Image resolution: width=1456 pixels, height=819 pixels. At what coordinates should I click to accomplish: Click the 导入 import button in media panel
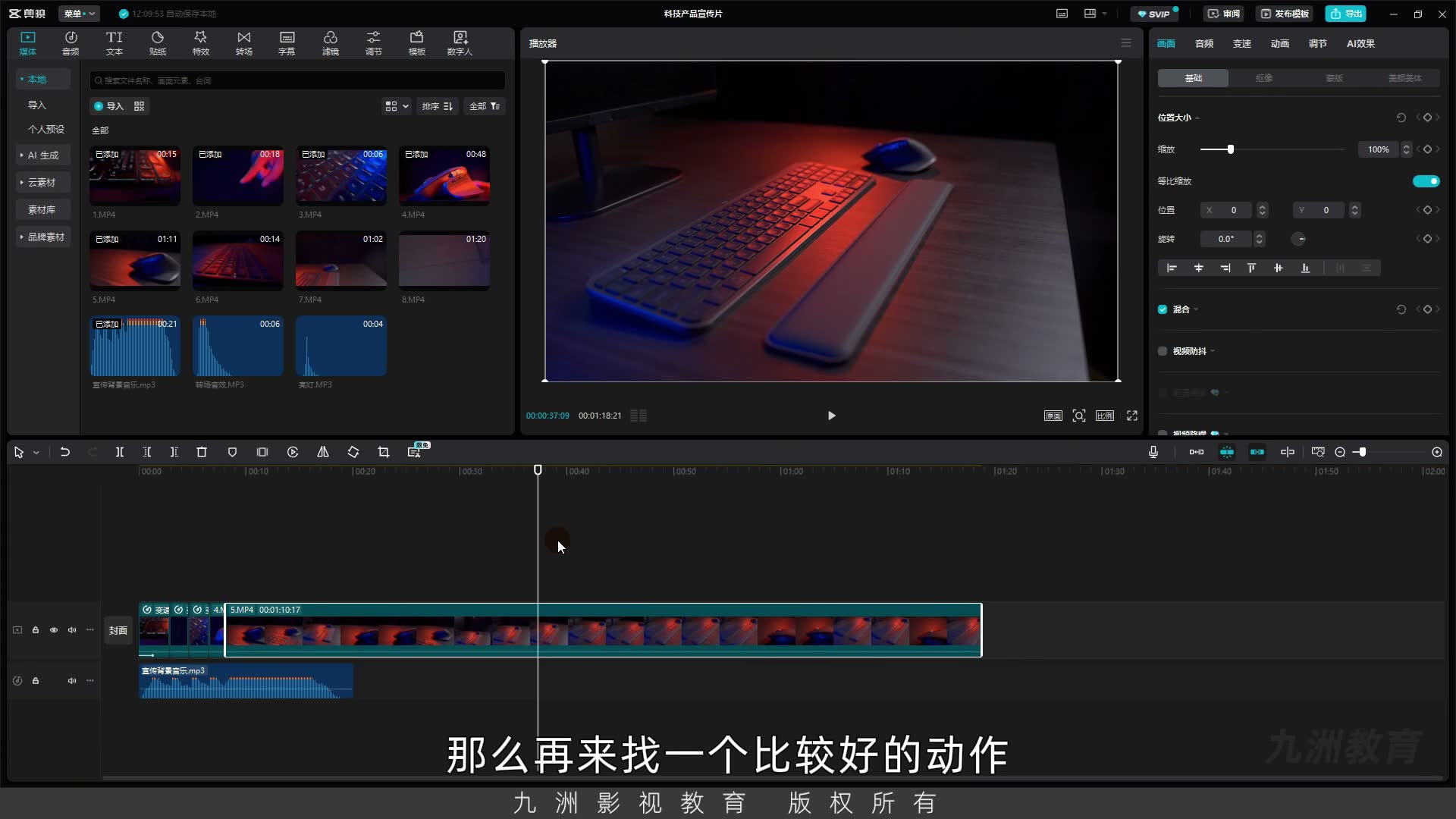point(108,106)
